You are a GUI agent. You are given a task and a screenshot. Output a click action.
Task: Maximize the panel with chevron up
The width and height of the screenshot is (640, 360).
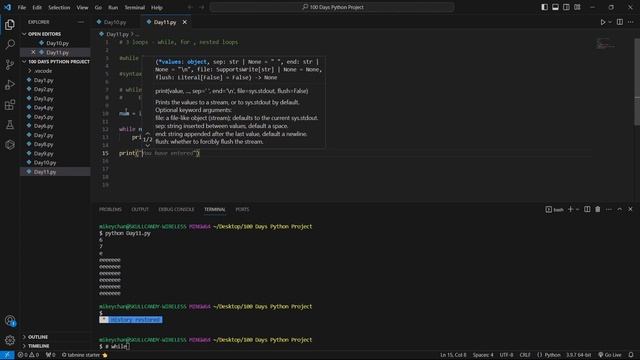[620, 209]
